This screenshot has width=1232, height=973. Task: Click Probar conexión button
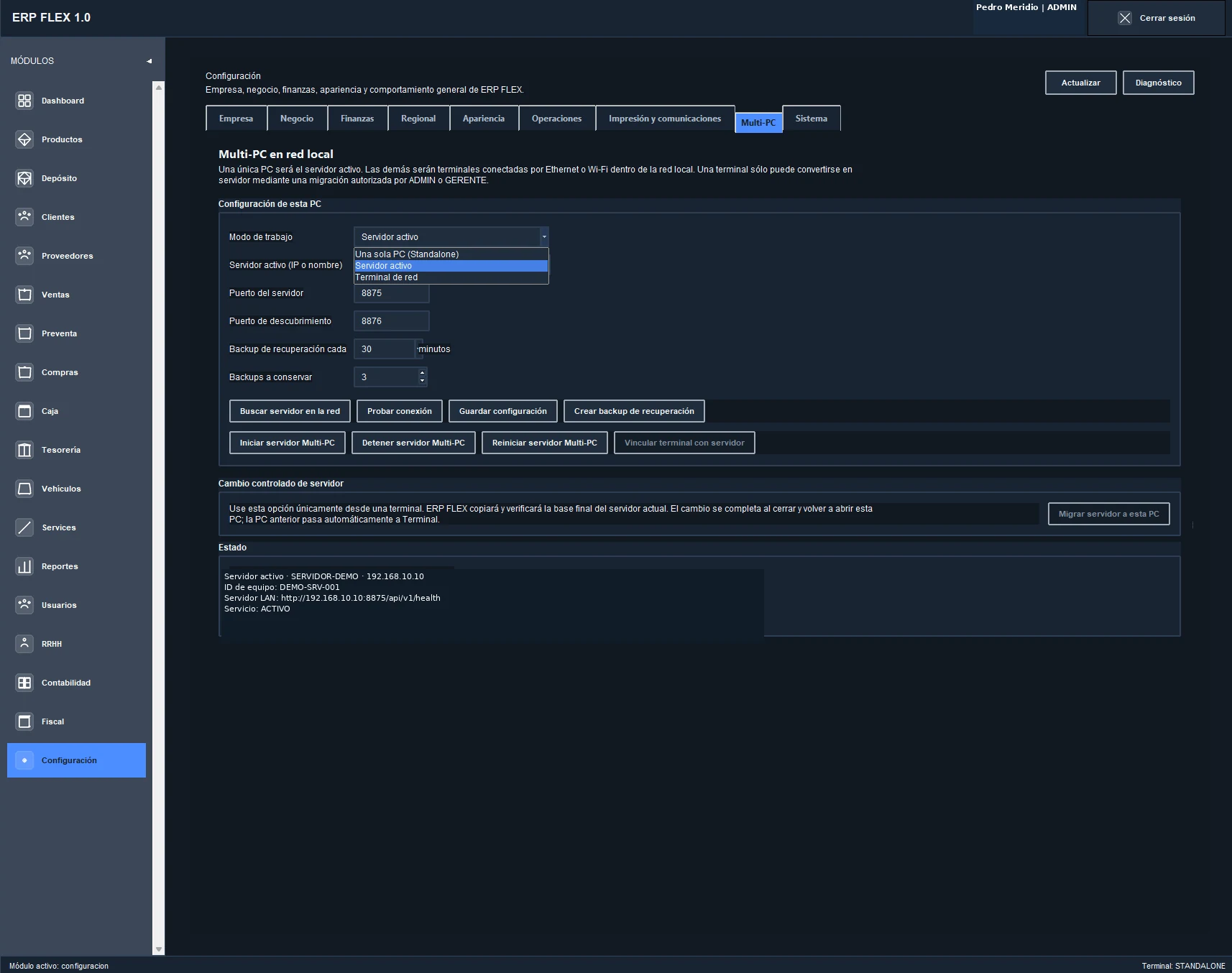400,411
